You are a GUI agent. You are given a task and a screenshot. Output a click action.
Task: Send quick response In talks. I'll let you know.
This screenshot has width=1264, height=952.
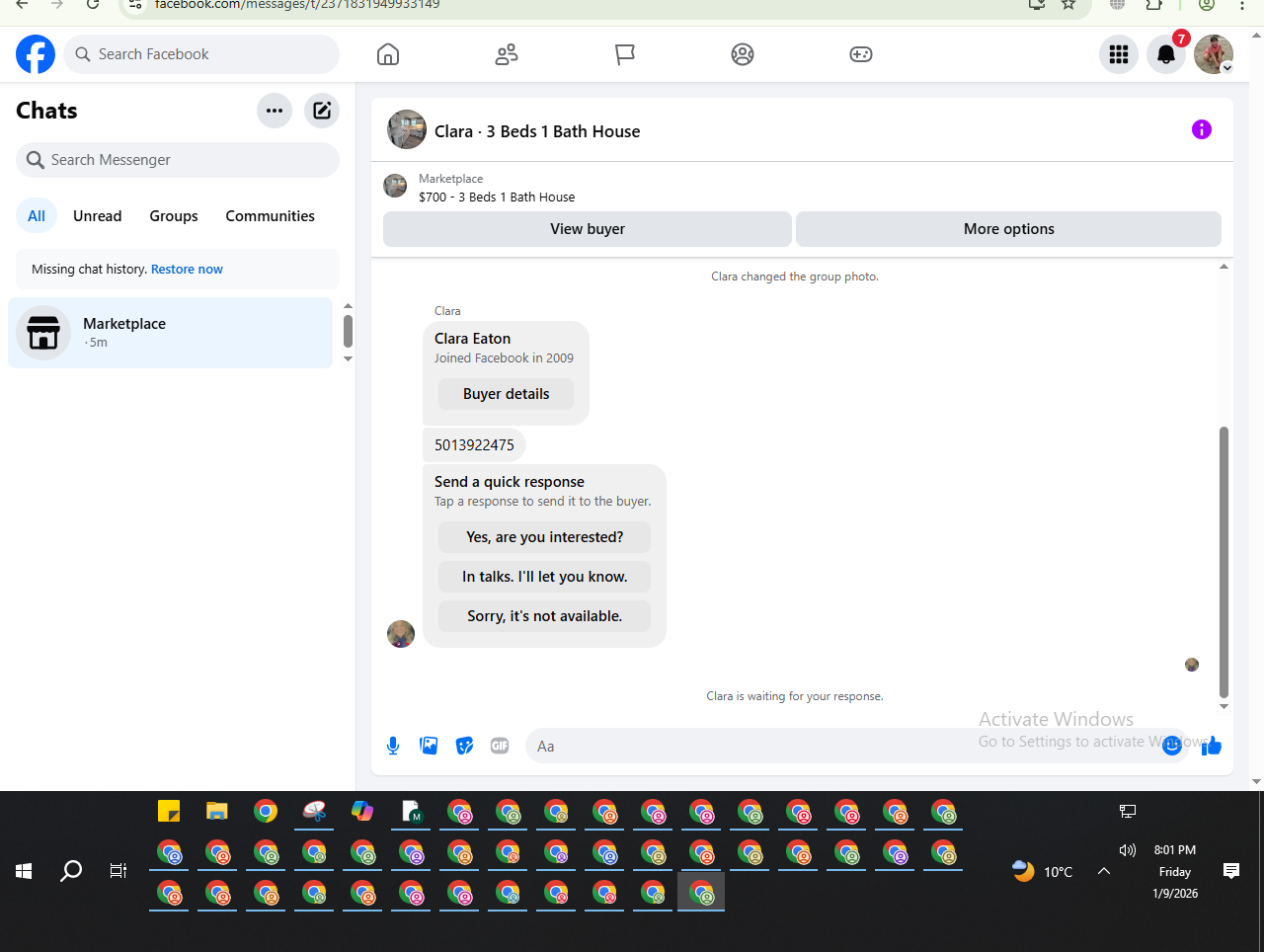544,577
